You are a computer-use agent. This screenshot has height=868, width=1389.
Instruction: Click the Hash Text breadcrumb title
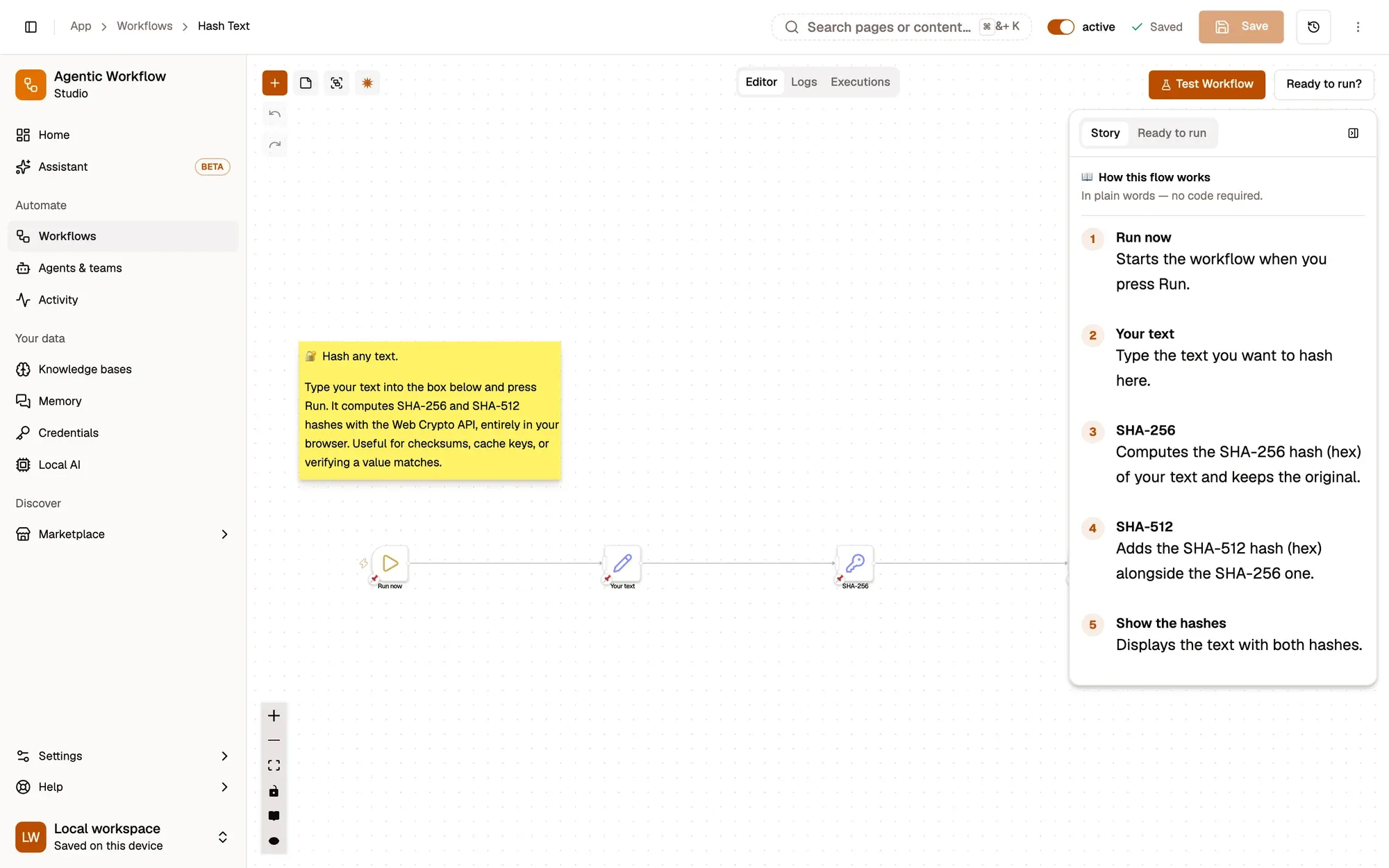(x=224, y=26)
